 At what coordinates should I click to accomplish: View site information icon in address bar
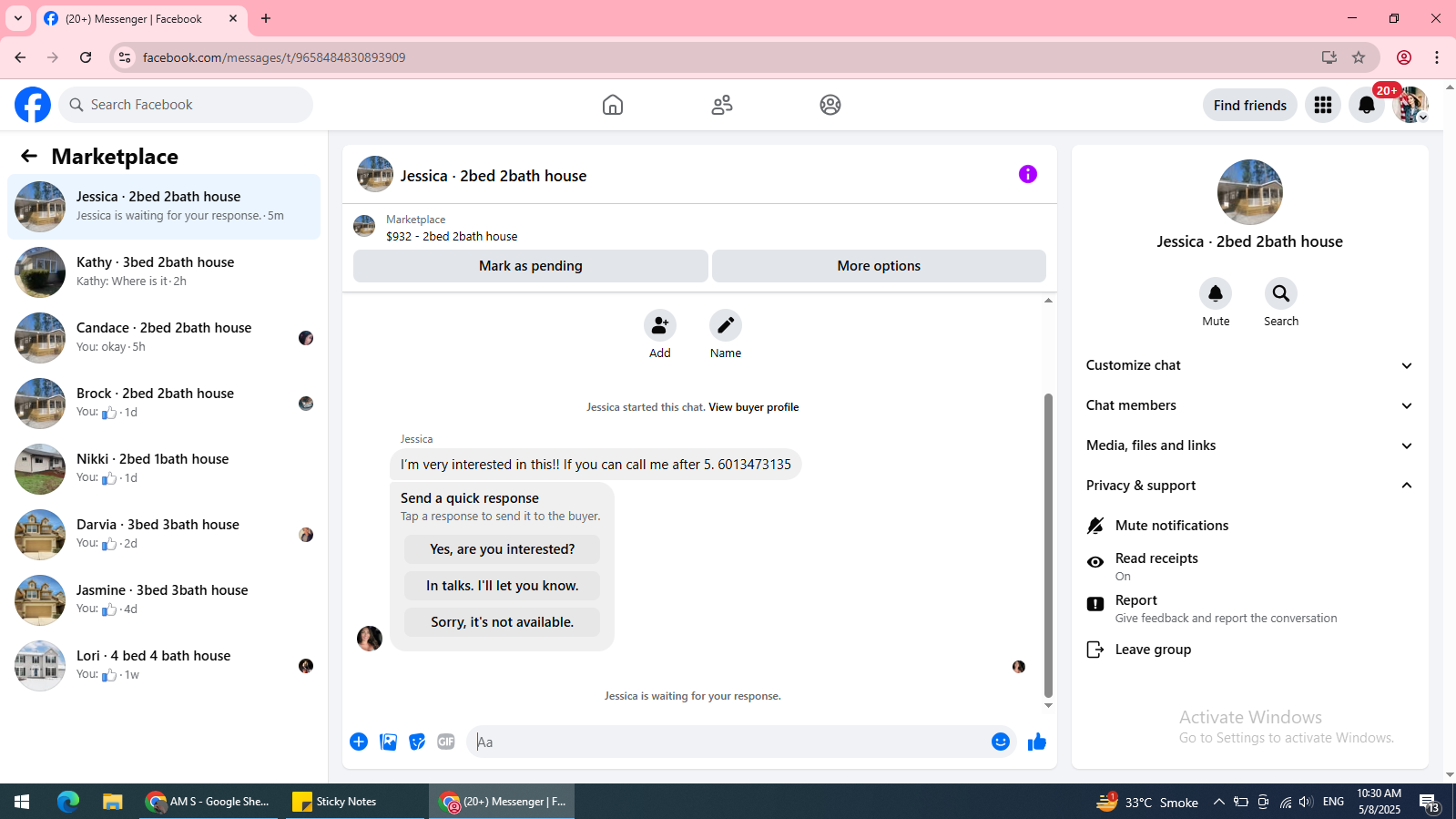125,57
